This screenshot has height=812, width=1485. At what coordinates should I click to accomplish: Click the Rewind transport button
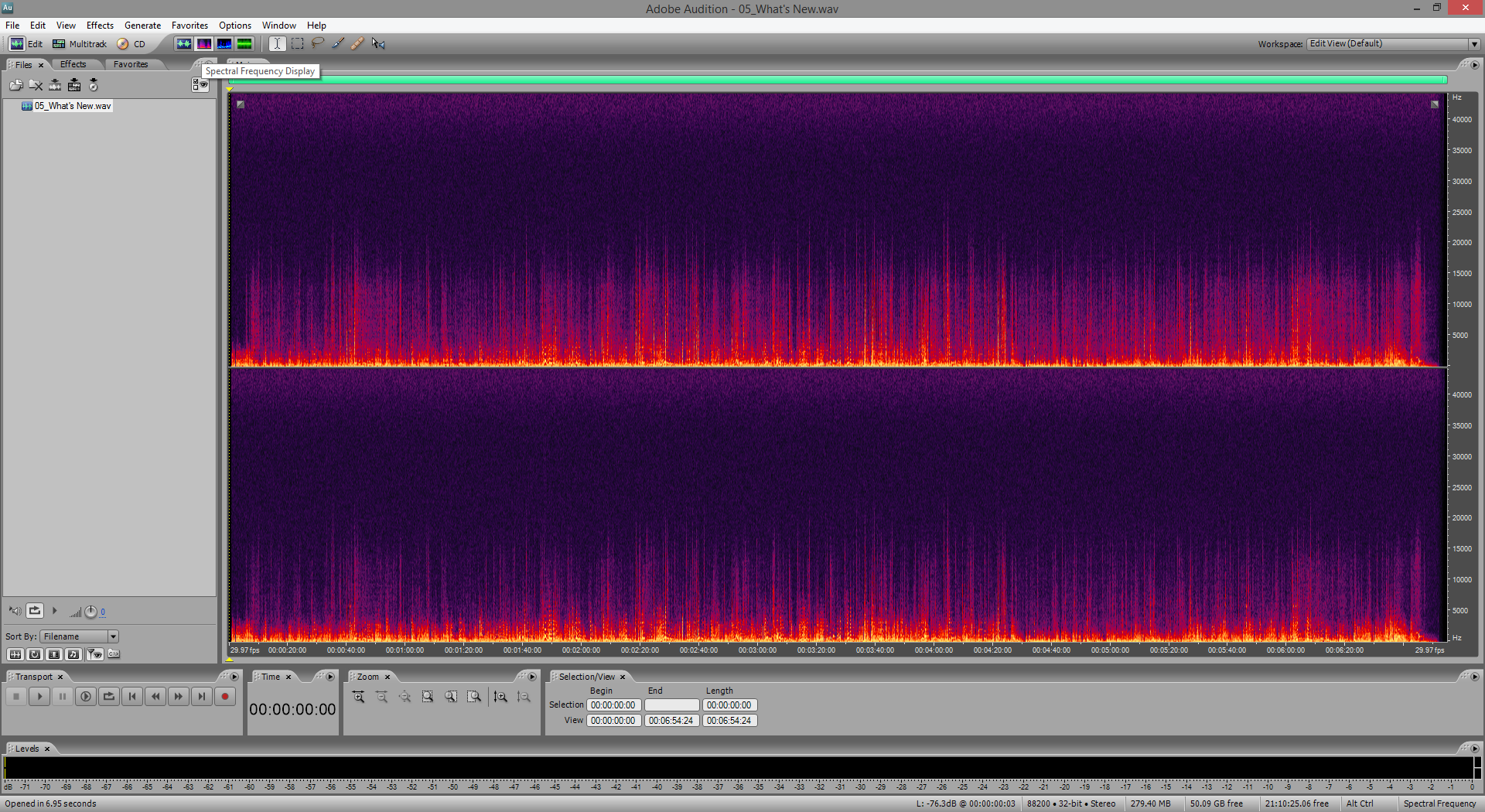click(155, 697)
